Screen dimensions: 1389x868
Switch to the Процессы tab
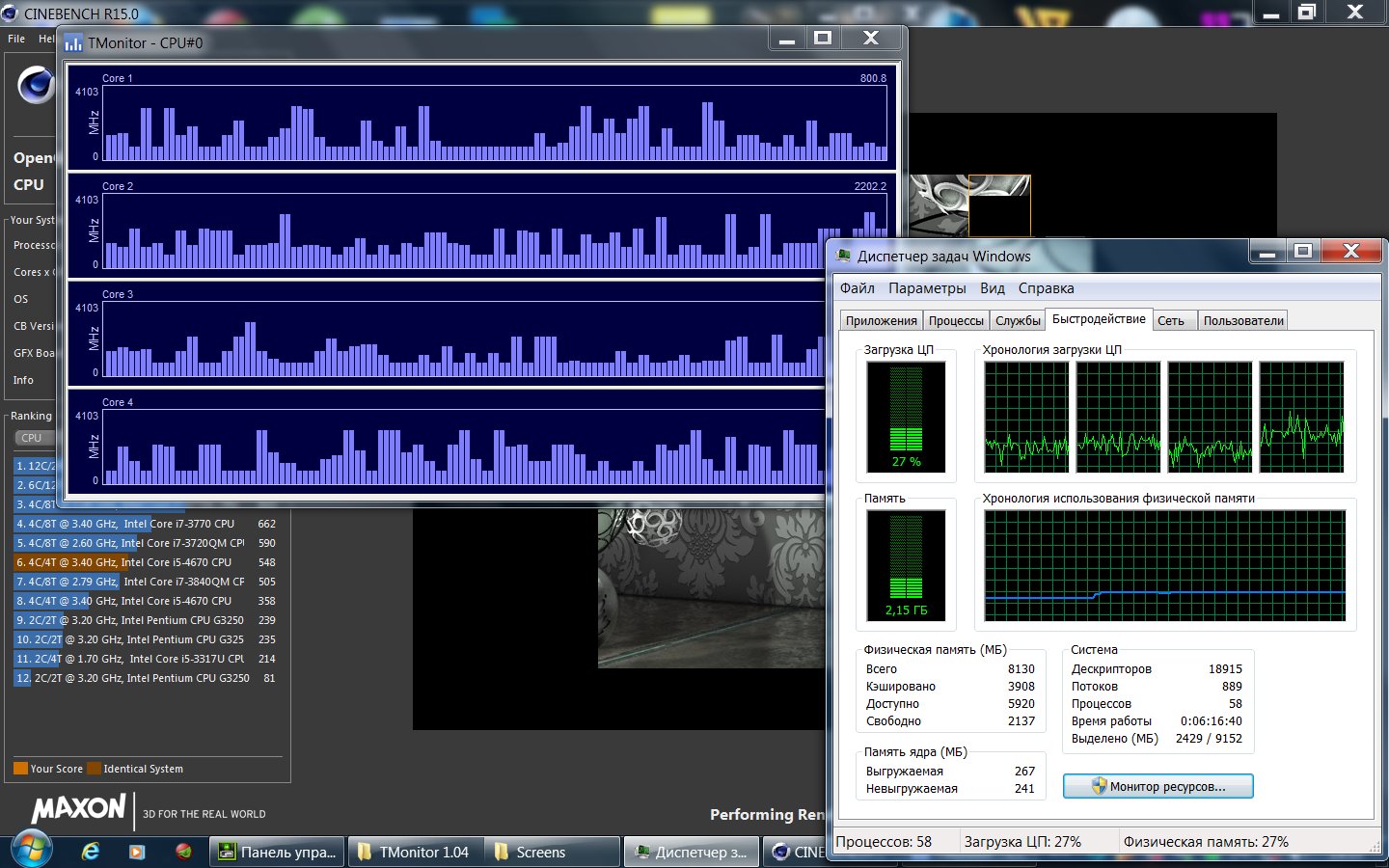(x=956, y=321)
